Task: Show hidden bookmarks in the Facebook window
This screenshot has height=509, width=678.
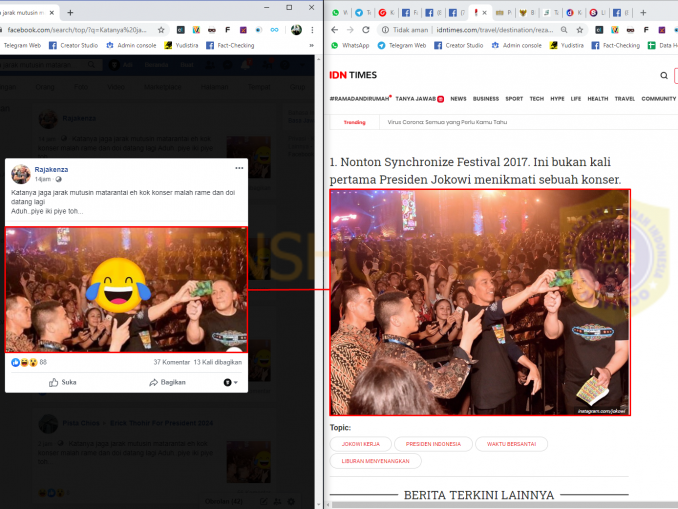Action: click(311, 45)
